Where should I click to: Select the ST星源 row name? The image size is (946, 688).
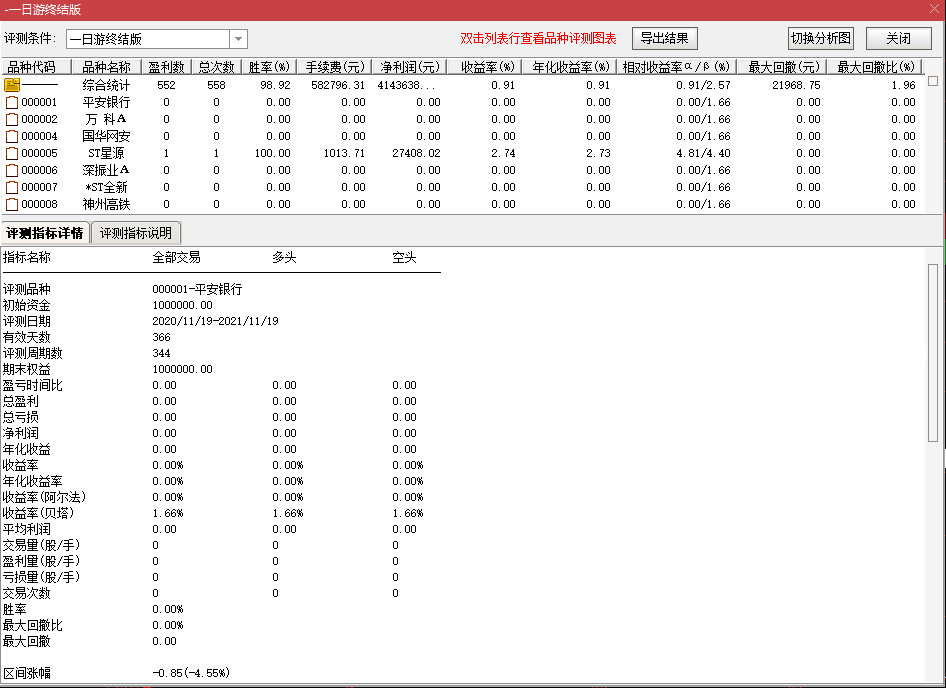(106, 153)
